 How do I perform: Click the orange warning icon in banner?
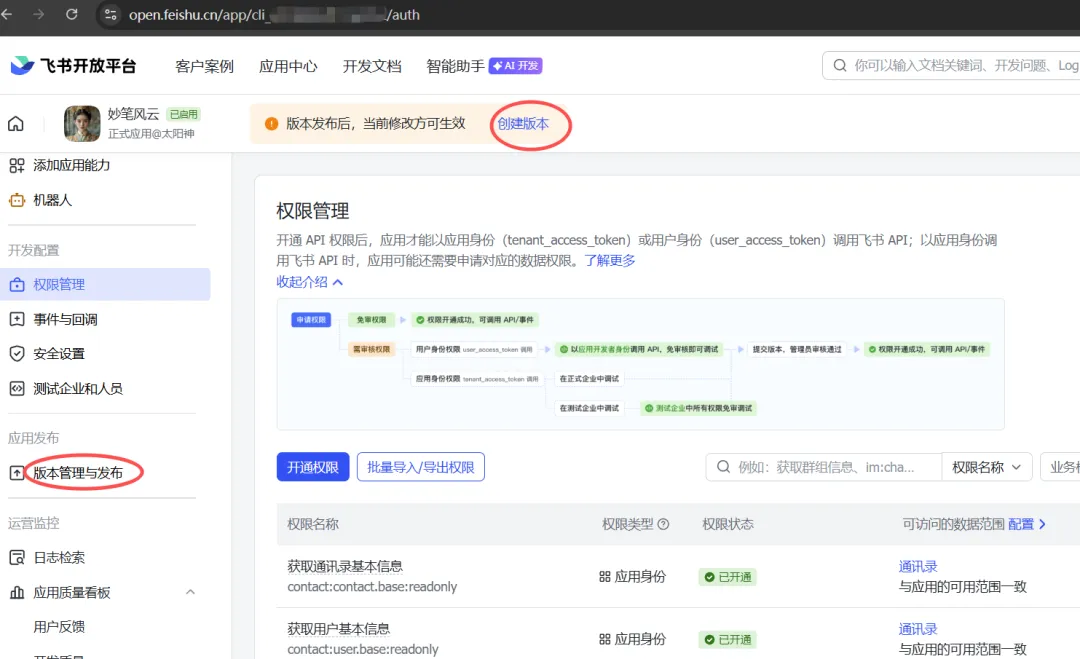pos(271,123)
